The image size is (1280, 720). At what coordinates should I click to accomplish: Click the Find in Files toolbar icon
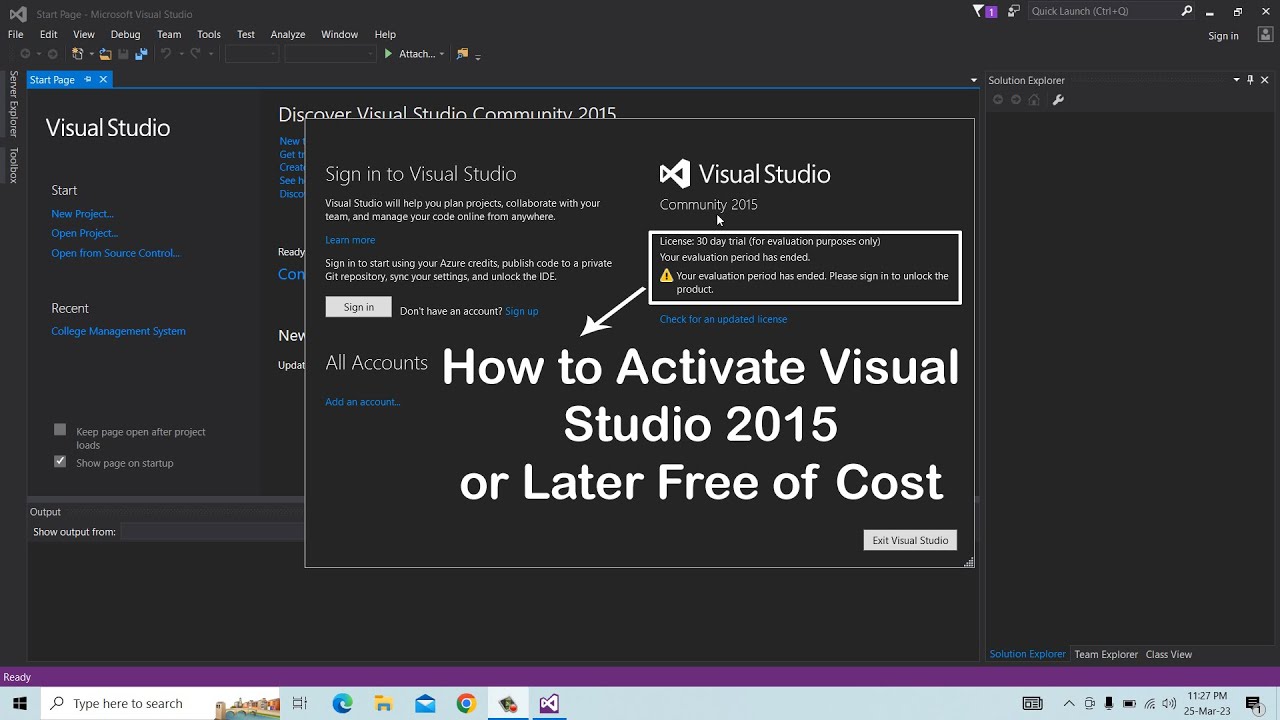tap(462, 54)
